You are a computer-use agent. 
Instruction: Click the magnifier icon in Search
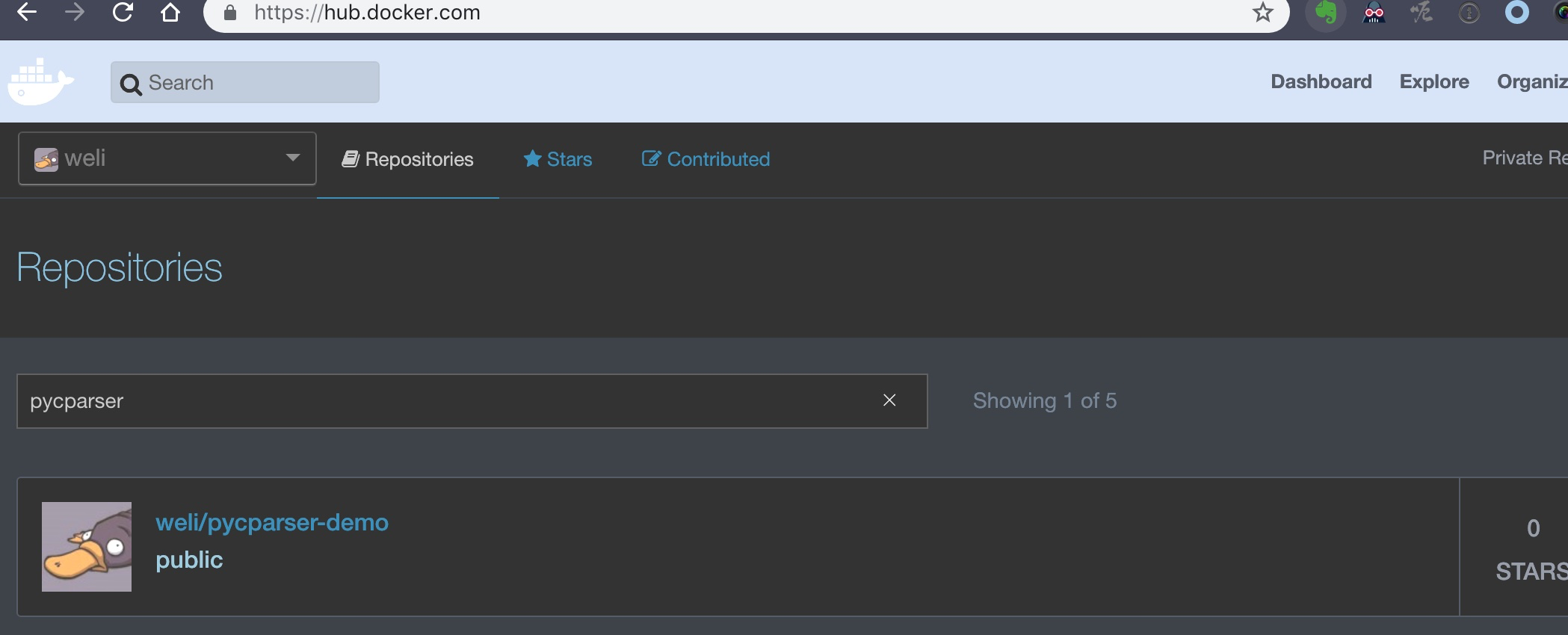131,84
